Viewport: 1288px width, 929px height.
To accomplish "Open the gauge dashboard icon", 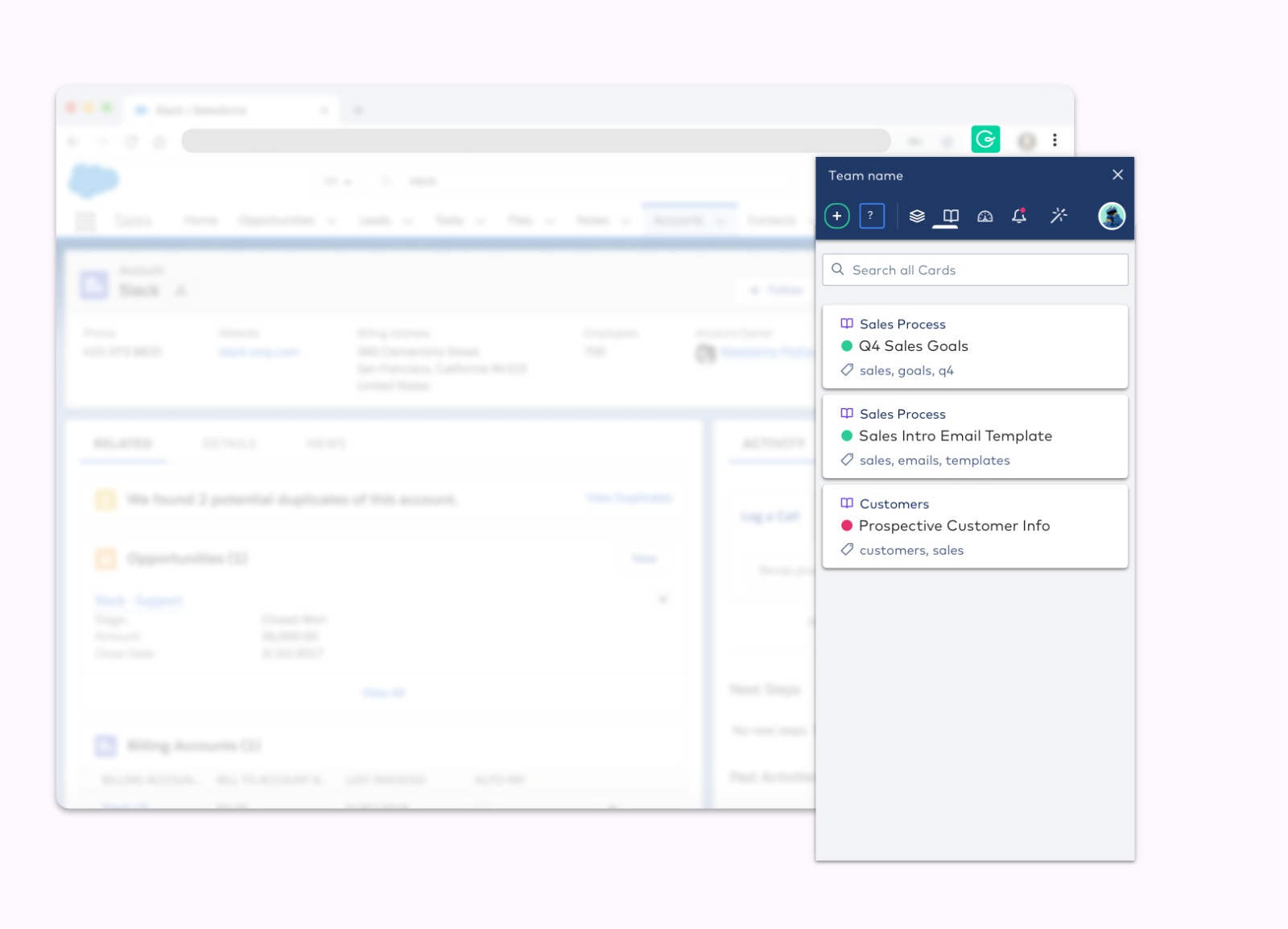I will (x=985, y=216).
